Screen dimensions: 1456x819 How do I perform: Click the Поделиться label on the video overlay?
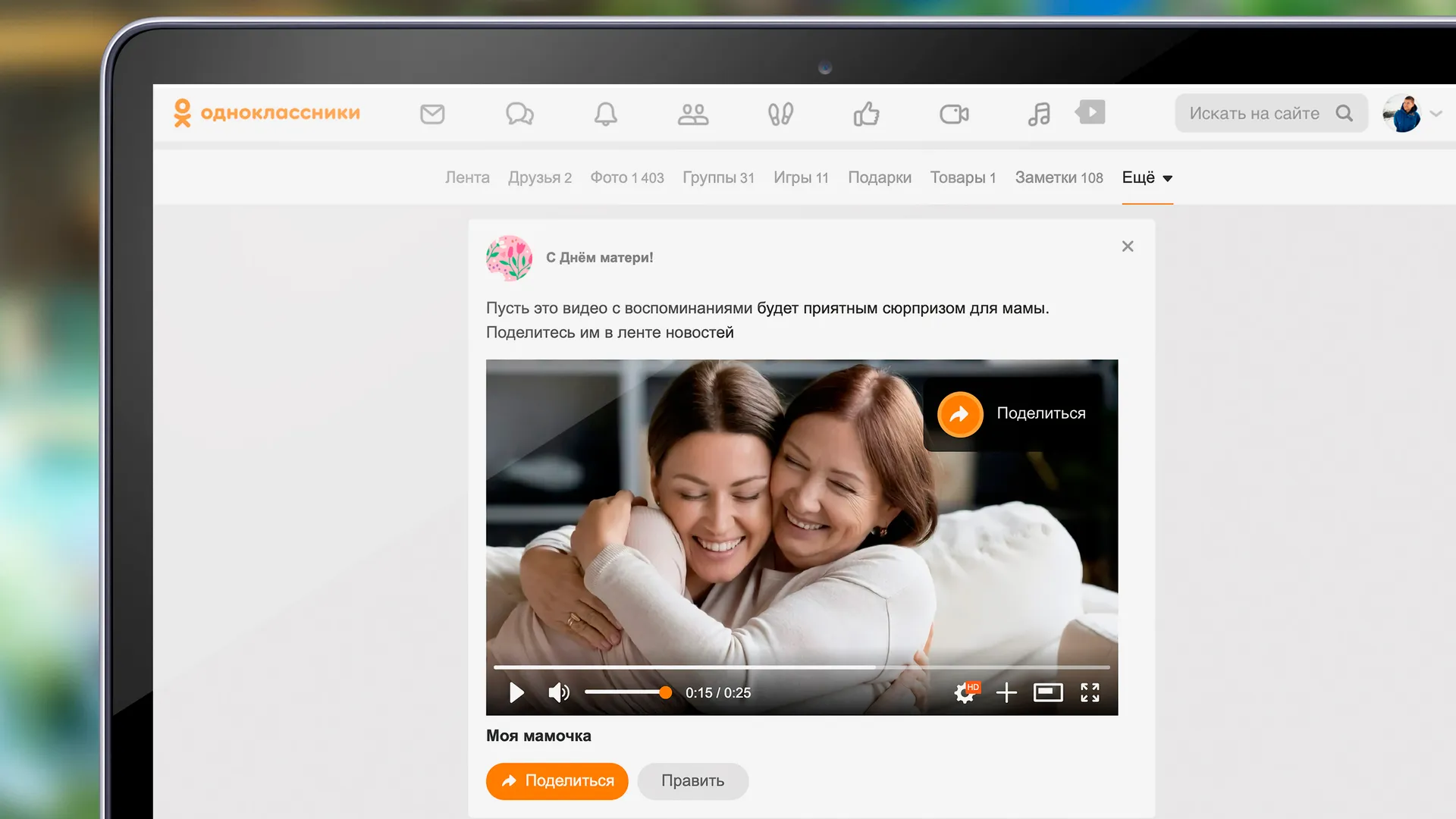pyautogui.click(x=1041, y=413)
